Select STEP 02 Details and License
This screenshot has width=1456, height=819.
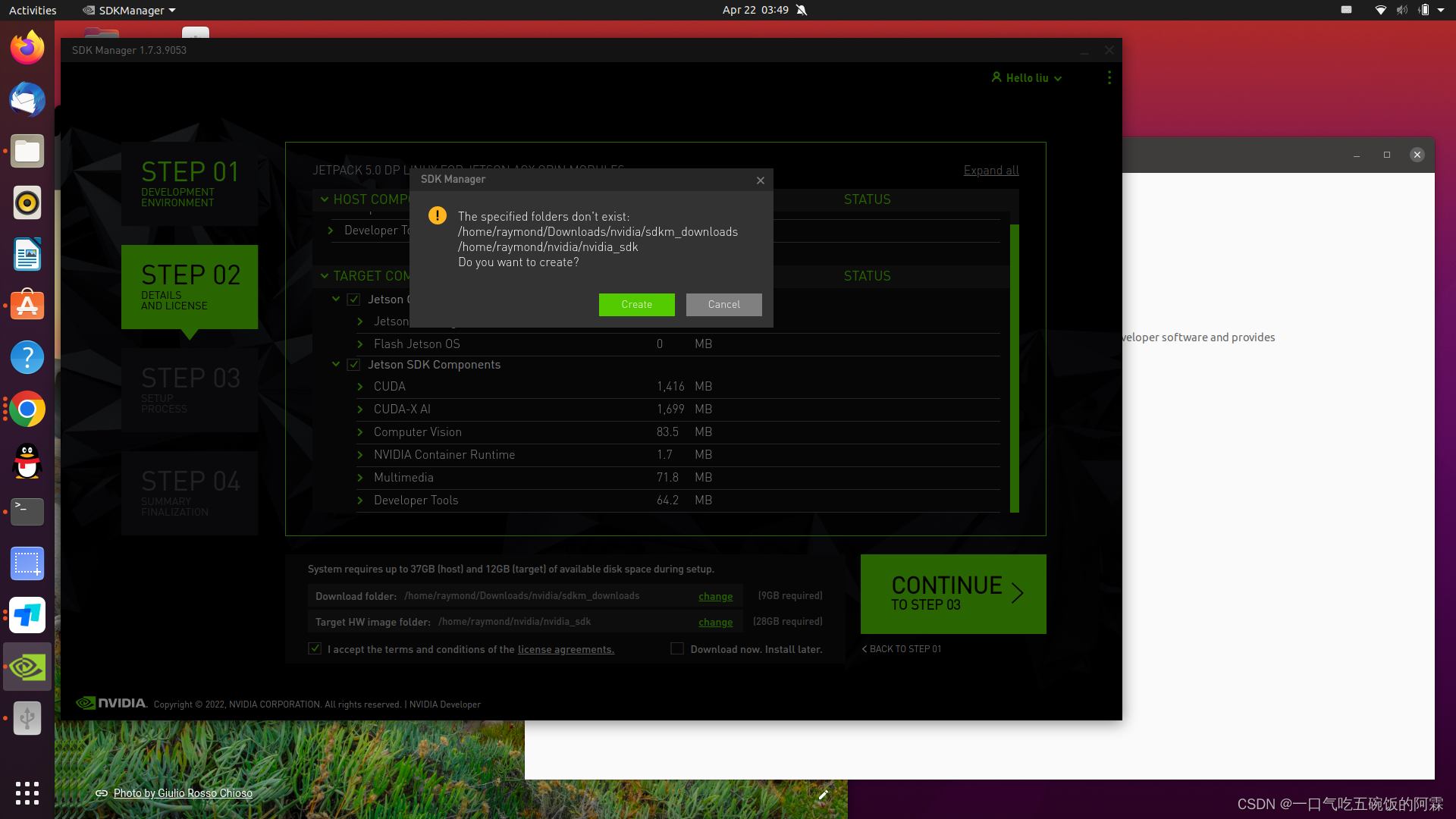point(190,287)
